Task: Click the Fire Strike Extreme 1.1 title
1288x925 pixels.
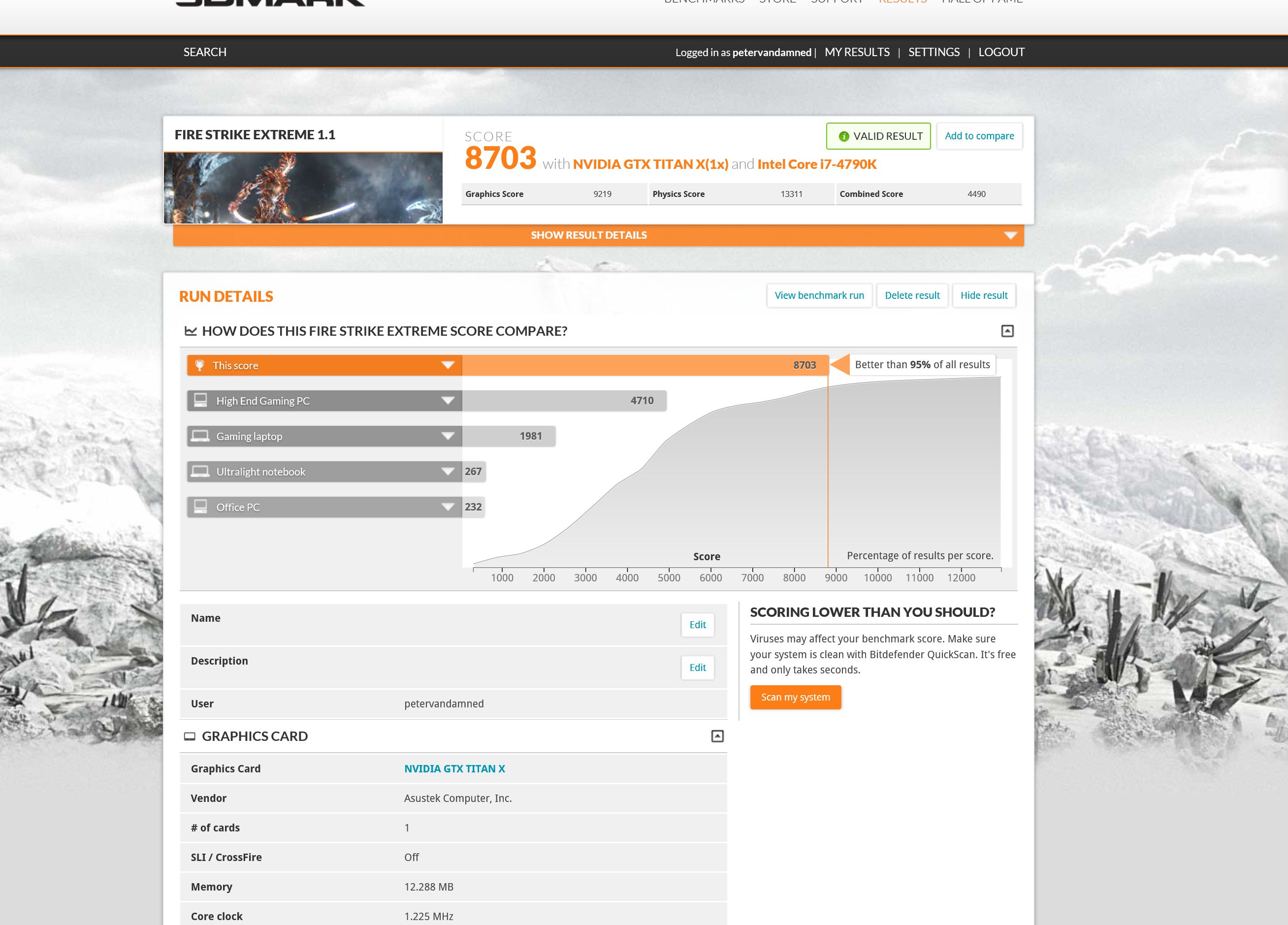Action: [x=255, y=134]
